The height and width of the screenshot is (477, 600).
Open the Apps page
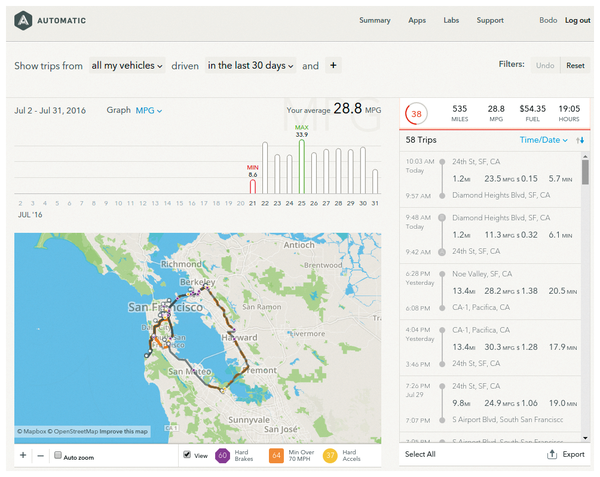click(417, 20)
